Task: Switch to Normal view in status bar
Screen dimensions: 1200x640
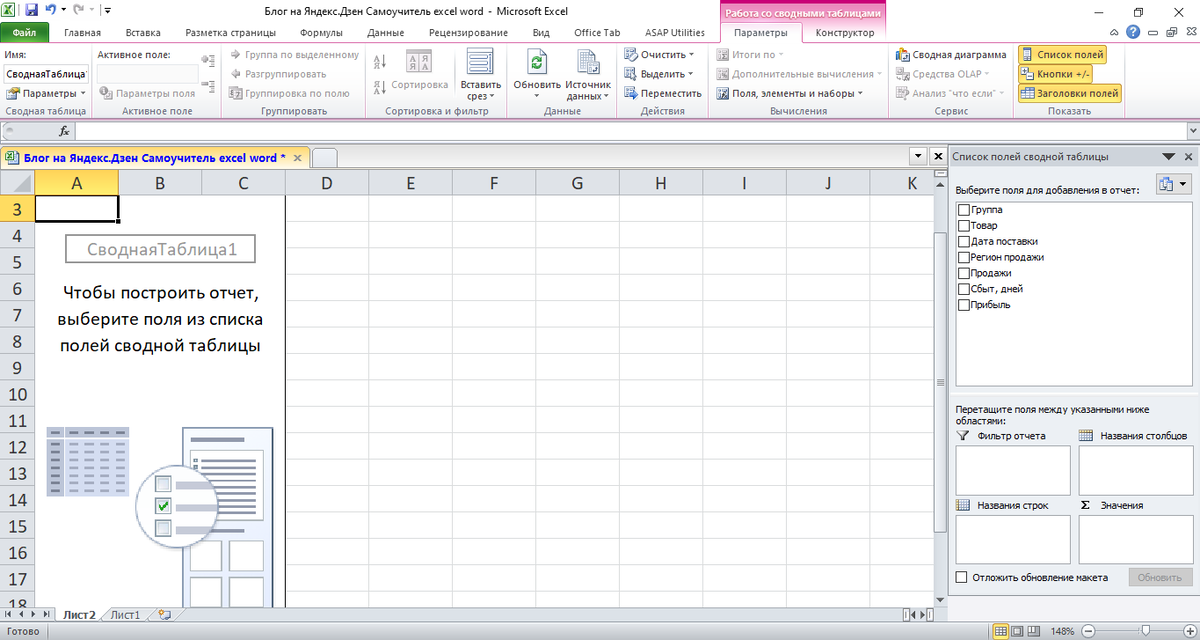Action: pos(1001,632)
